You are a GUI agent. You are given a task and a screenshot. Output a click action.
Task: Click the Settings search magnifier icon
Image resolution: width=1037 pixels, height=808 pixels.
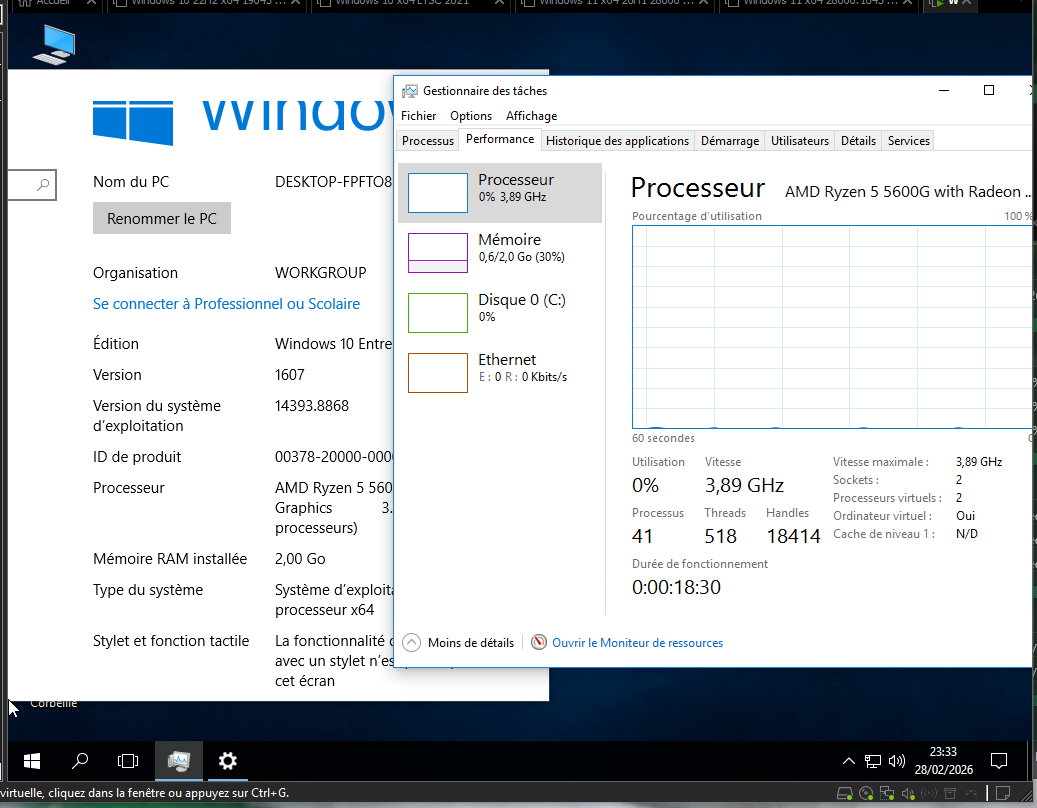coord(43,184)
